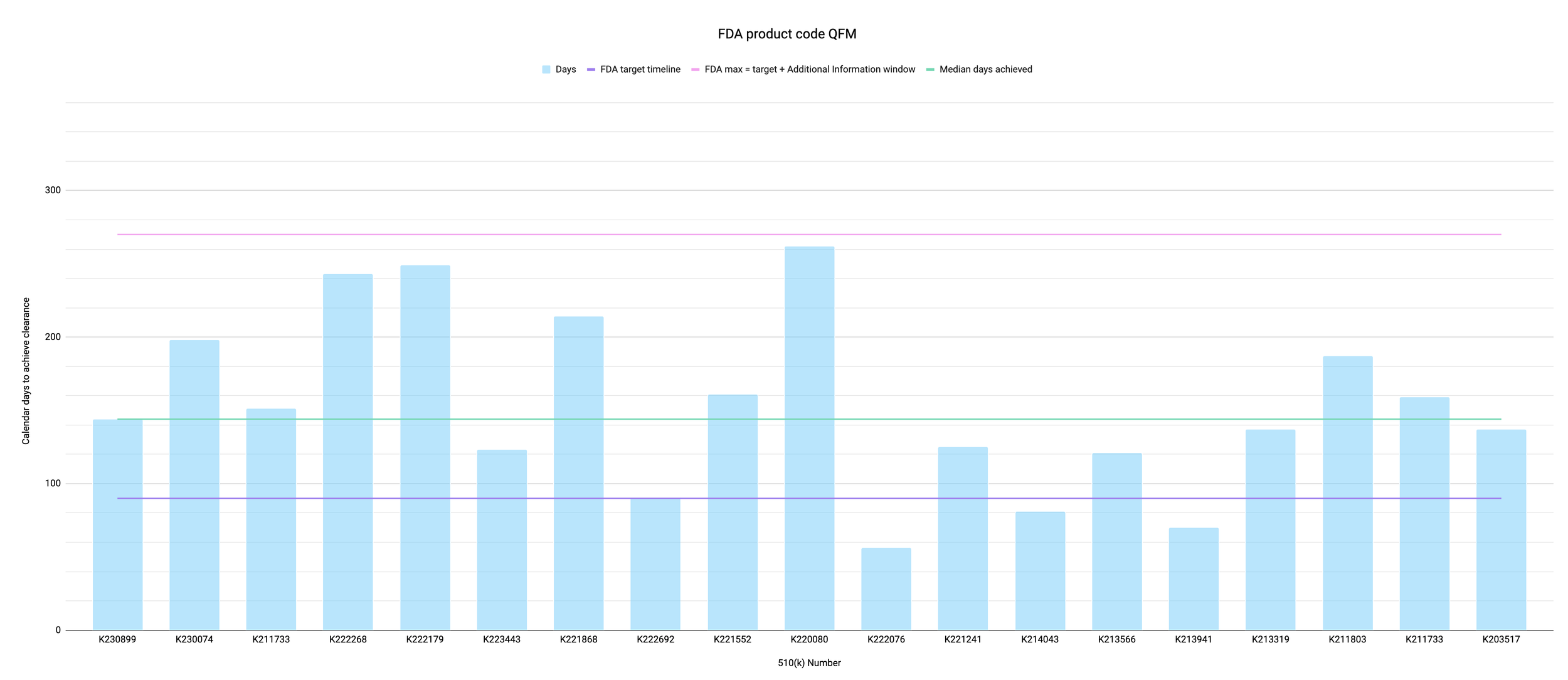The height and width of the screenshot is (680, 1568).
Task: Click the K213941 axis label
Action: 1194,640
